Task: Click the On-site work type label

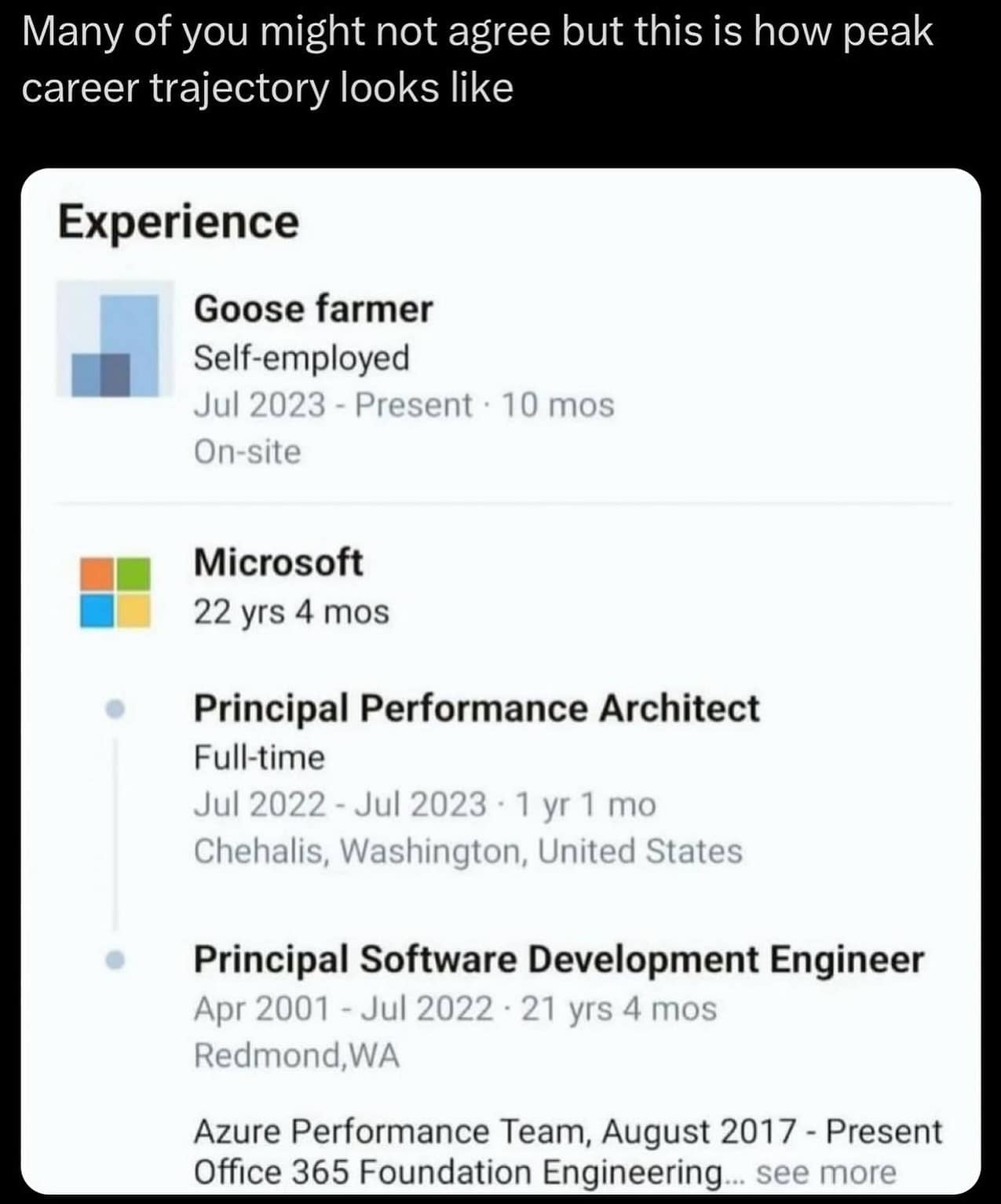Action: pyautogui.click(x=247, y=452)
